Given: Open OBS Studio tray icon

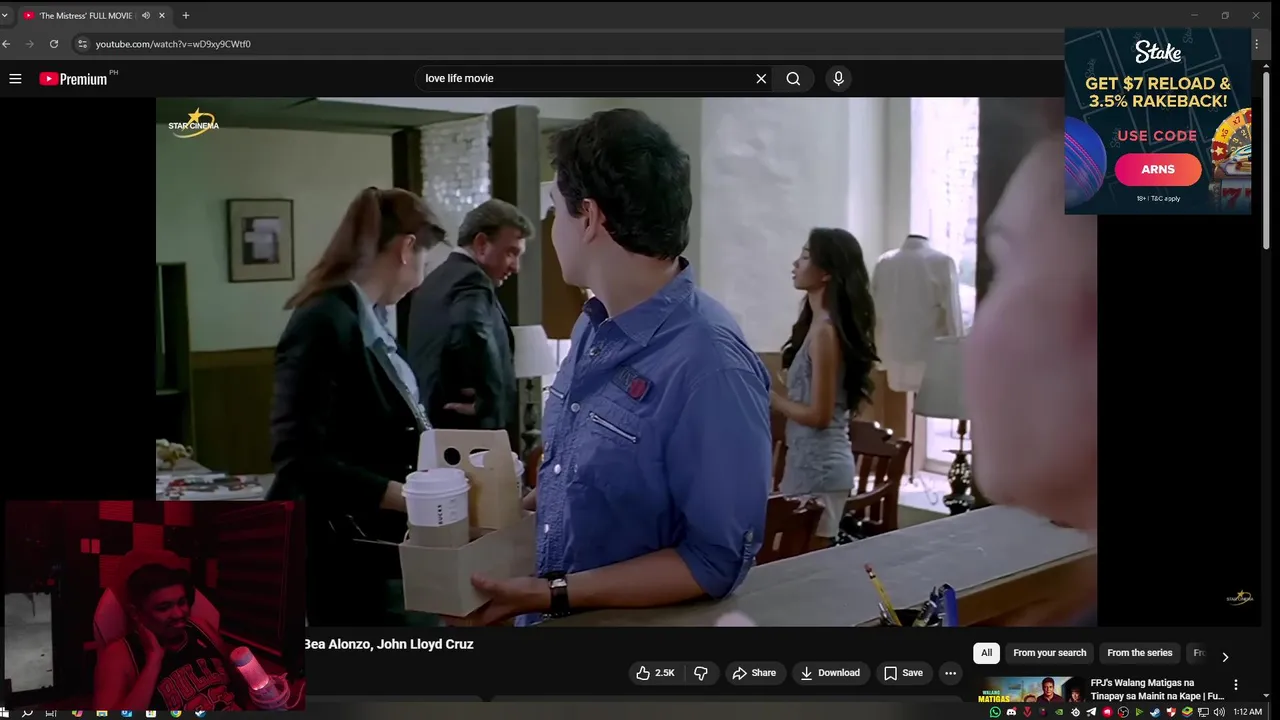Looking at the screenshot, I should pyautogui.click(x=1123, y=712).
